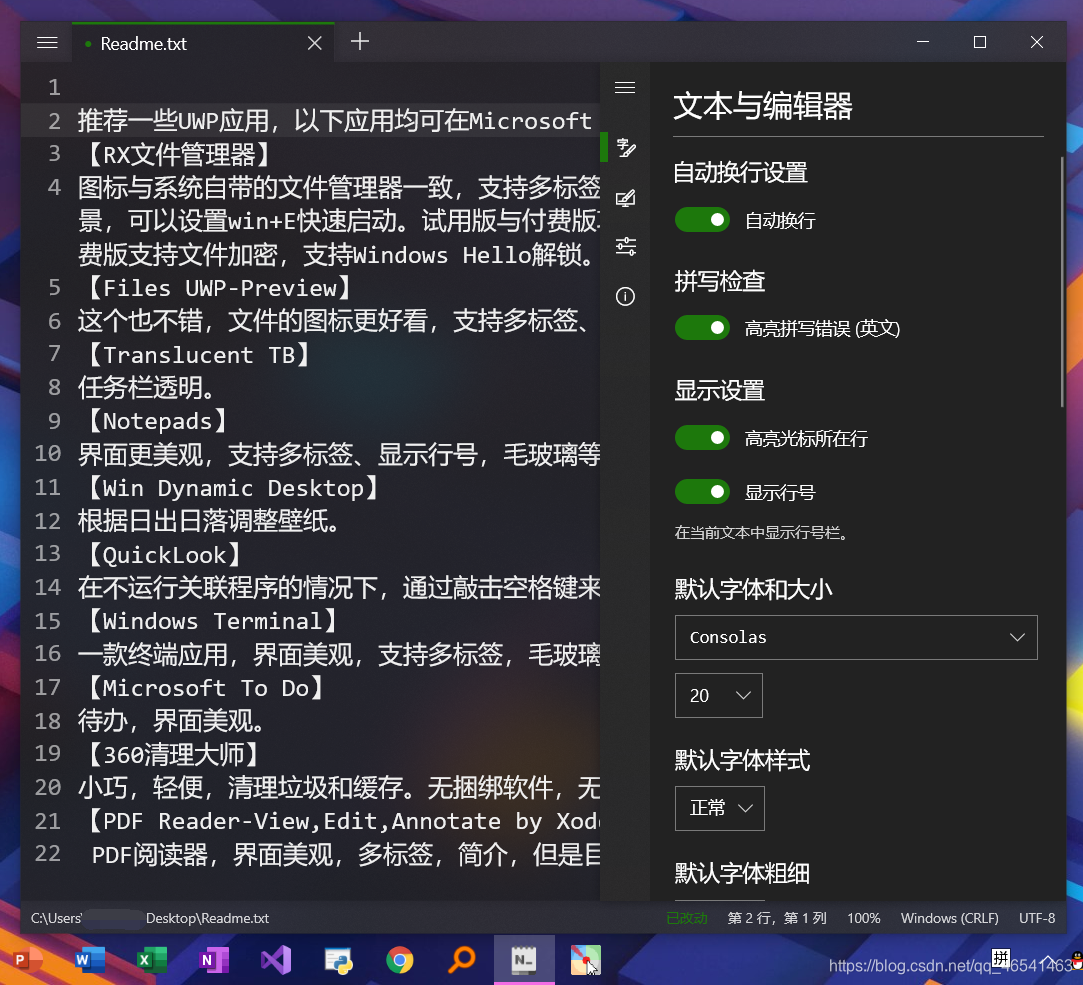Disable the 显示行号 line numbers toggle

(702, 491)
